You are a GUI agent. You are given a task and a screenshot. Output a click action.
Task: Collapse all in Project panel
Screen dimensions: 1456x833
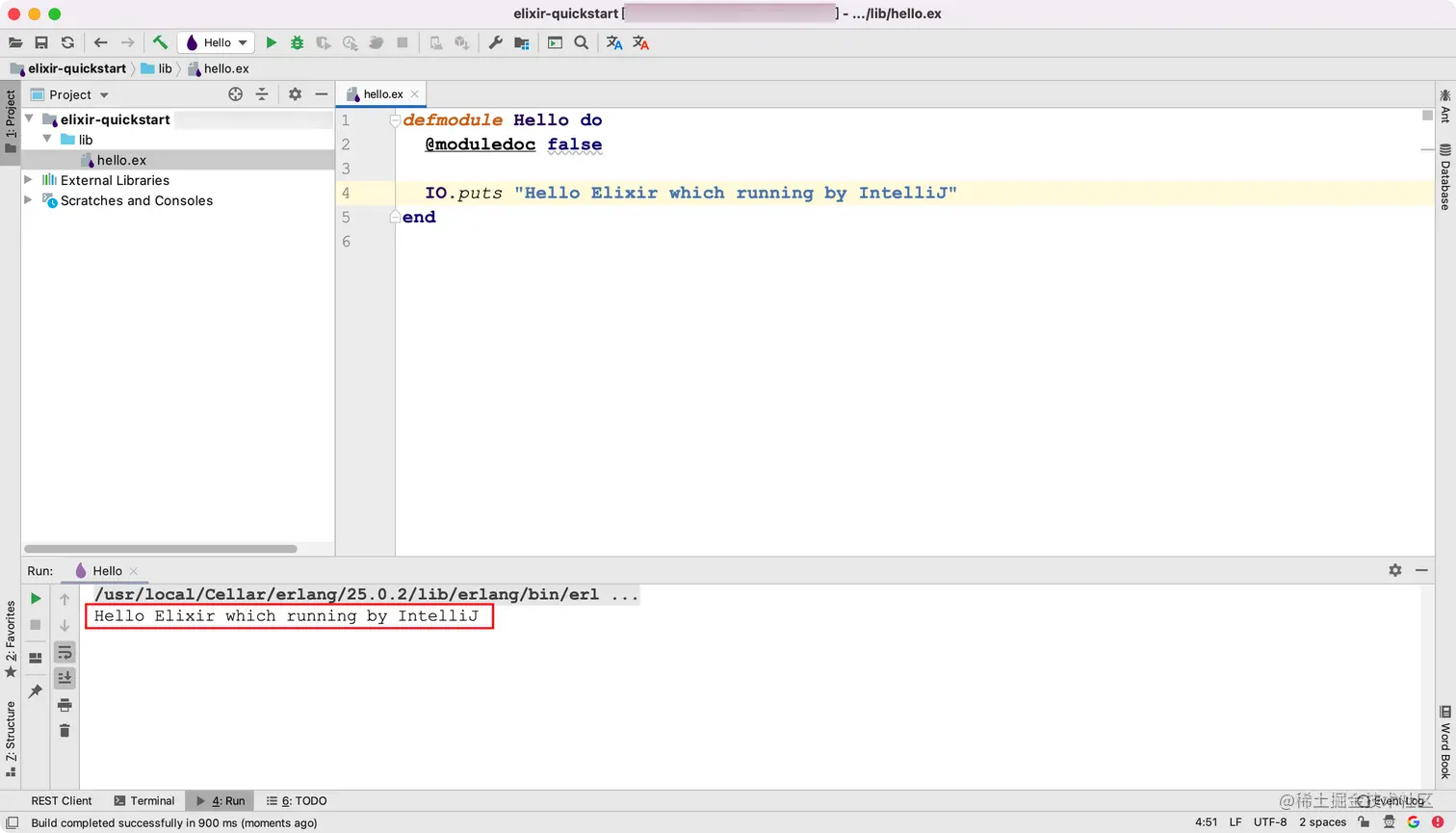262,94
